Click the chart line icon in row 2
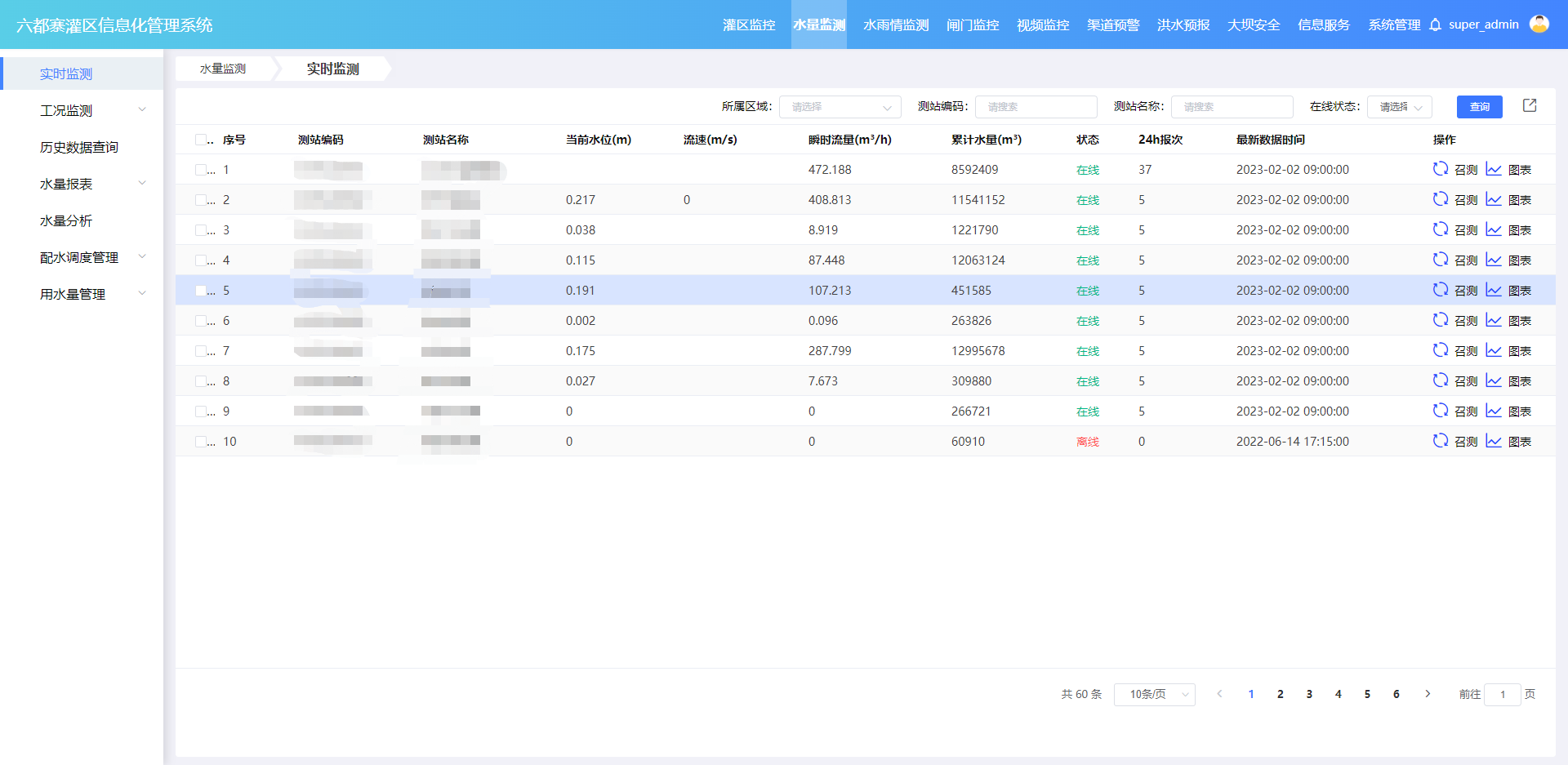The height and width of the screenshot is (765, 1568). [1494, 199]
